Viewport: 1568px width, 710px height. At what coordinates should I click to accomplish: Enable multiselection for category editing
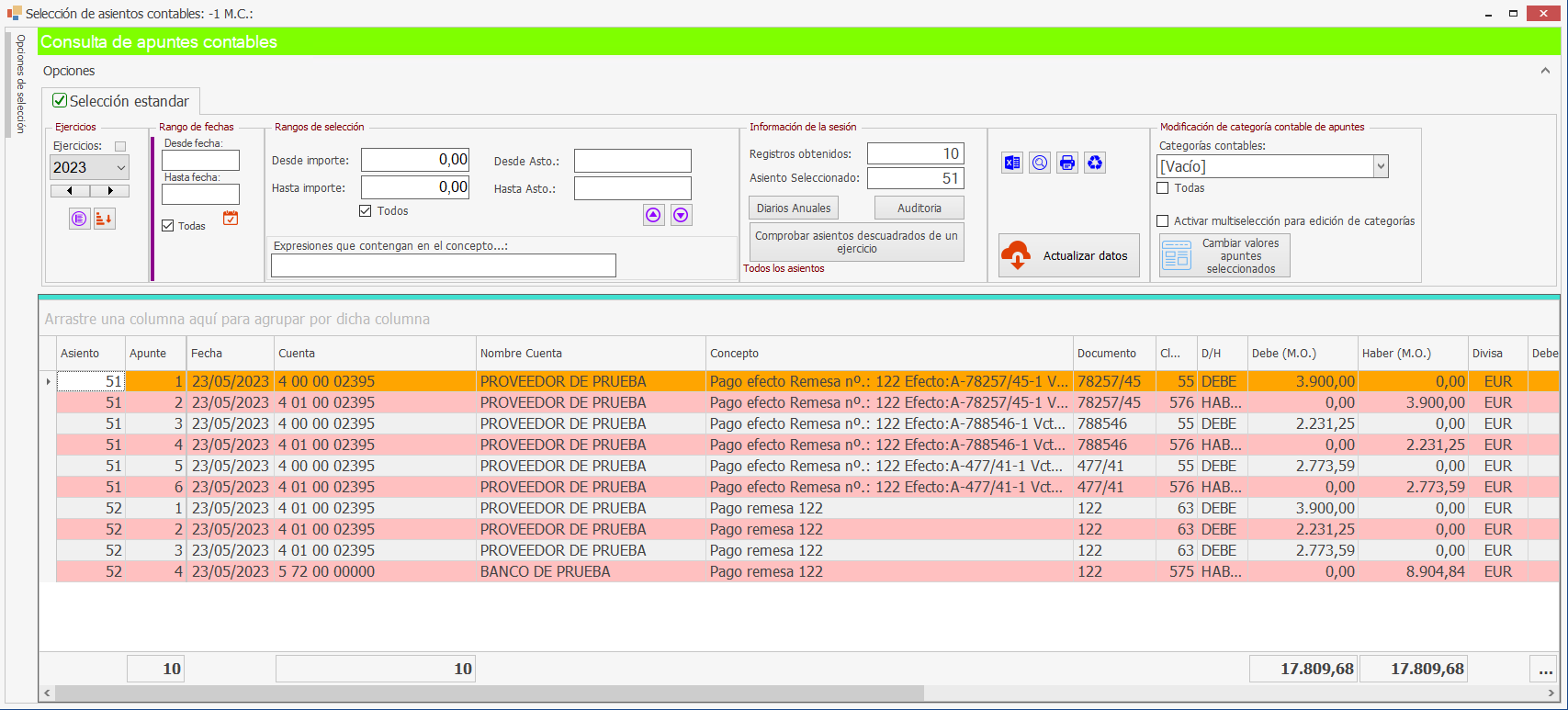click(x=1163, y=221)
